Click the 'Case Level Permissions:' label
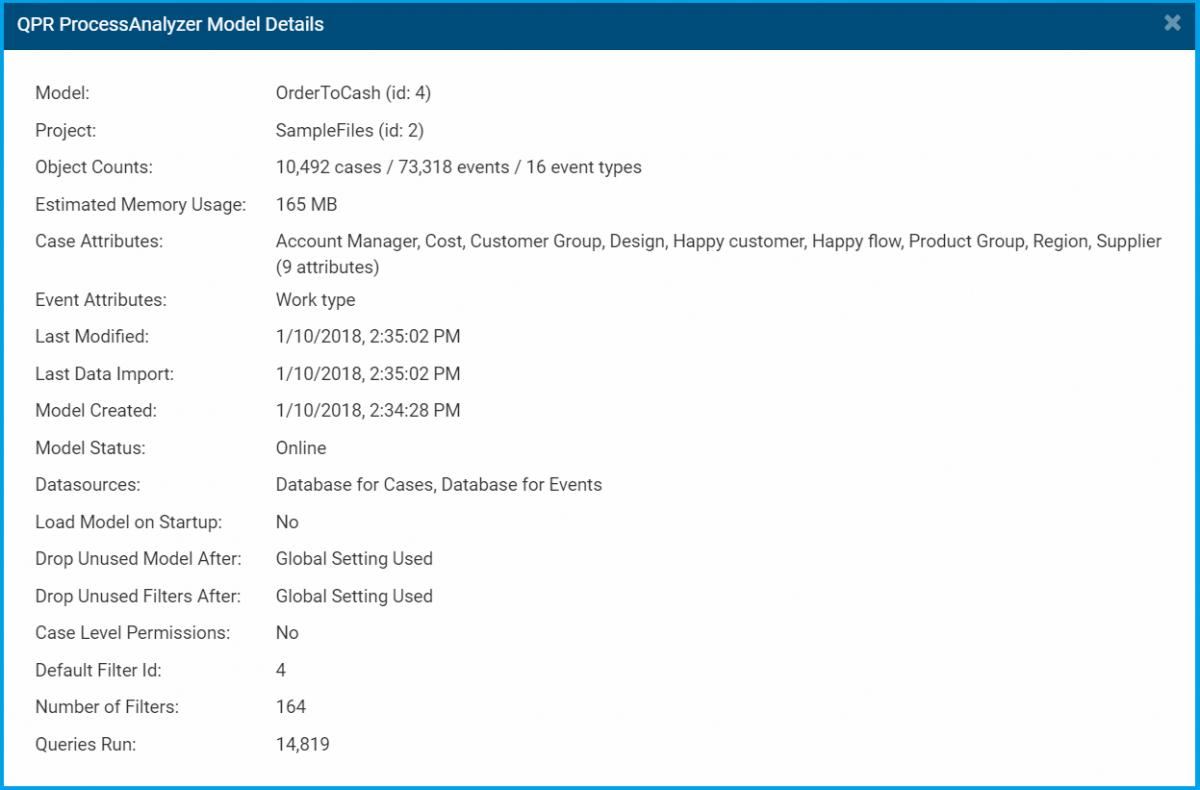Screen dimensions: 1200x790 [x=132, y=633]
